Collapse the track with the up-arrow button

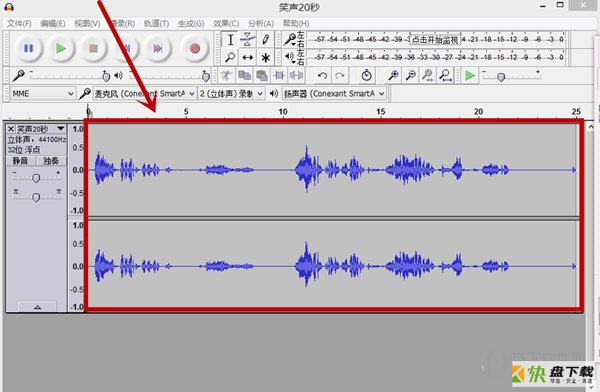[37, 307]
